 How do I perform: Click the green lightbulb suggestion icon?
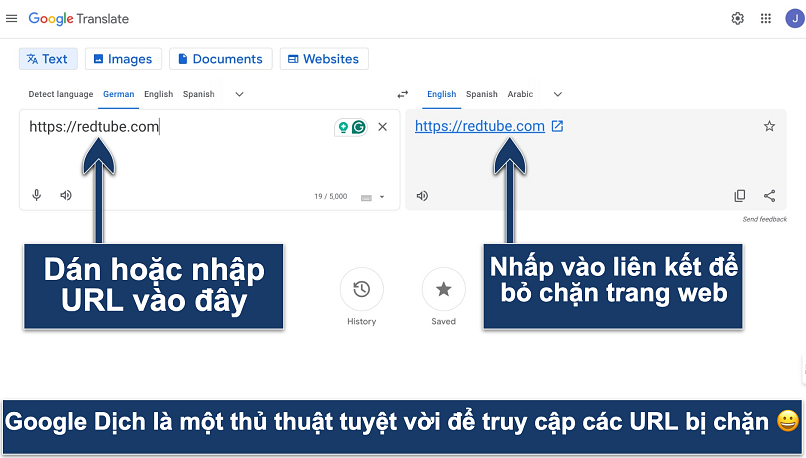pos(343,127)
